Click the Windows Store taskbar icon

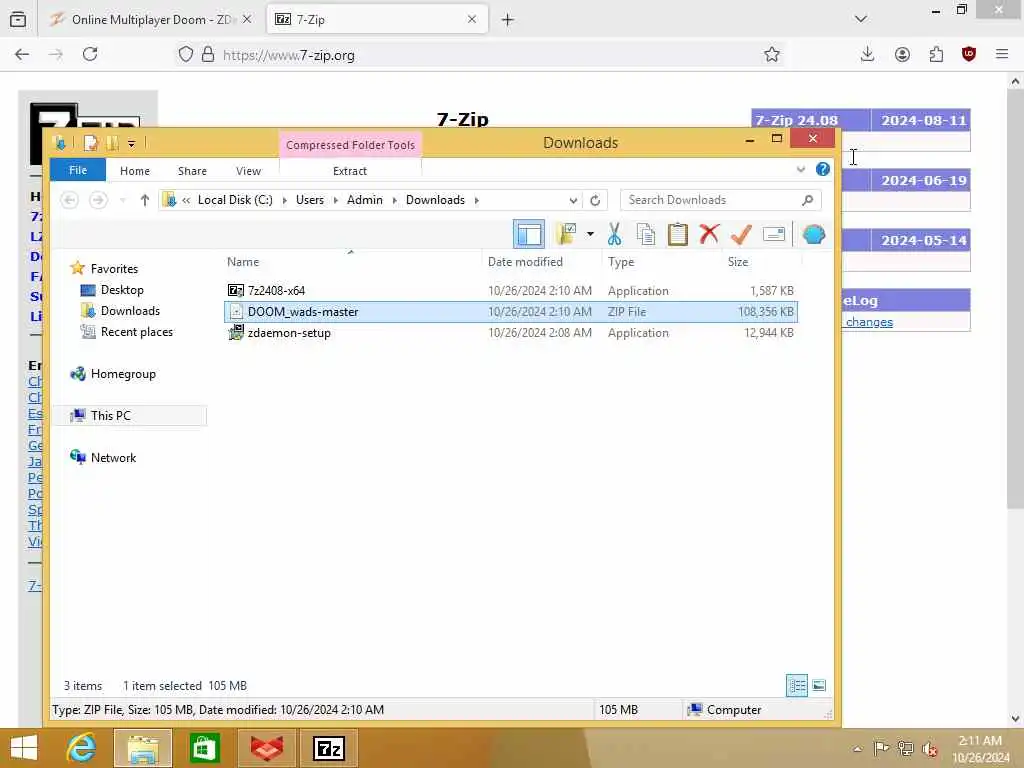click(204, 748)
